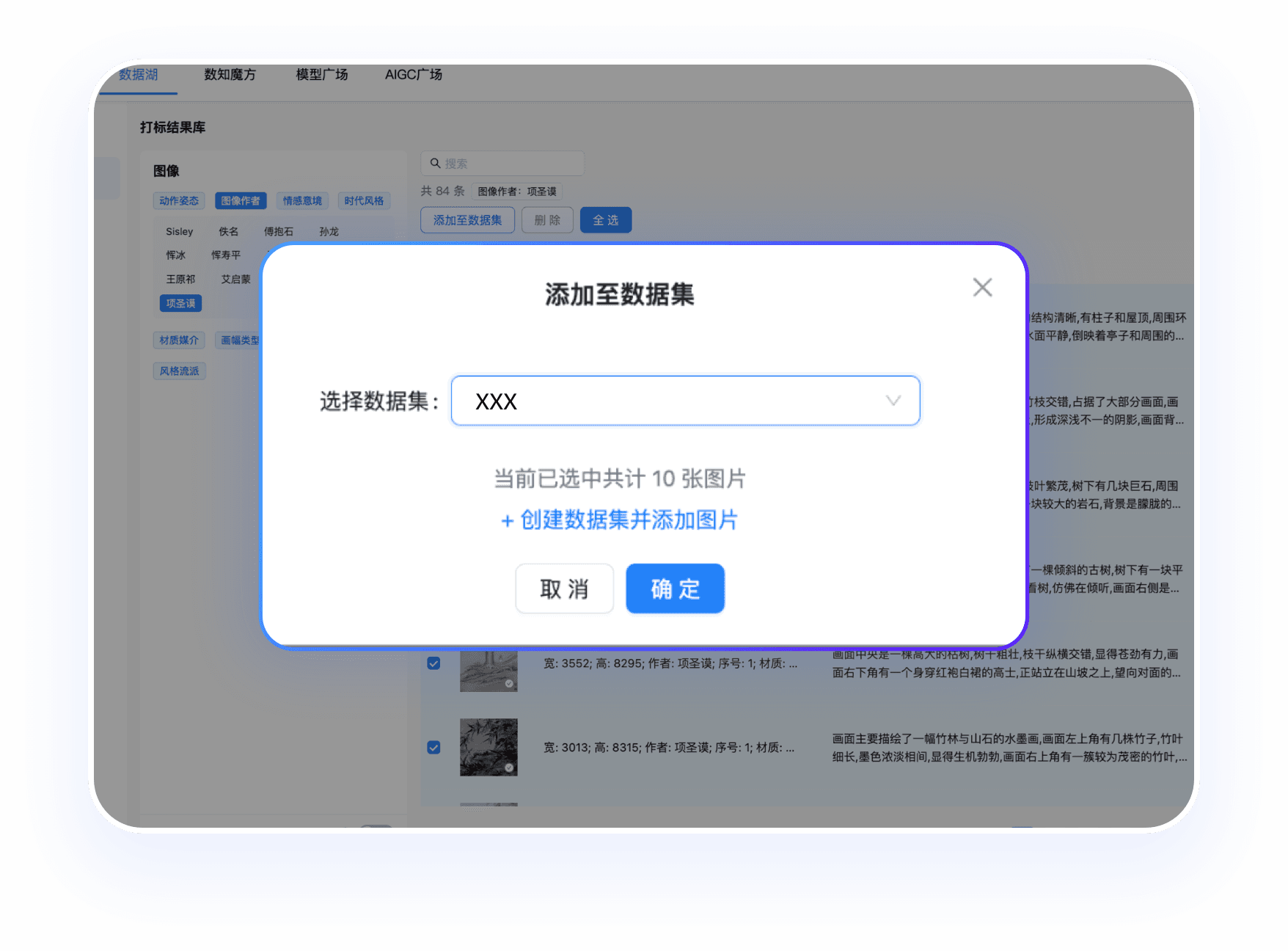This screenshot has width=1288, height=951.
Task: Click the search magnifier icon
Action: coord(435,164)
